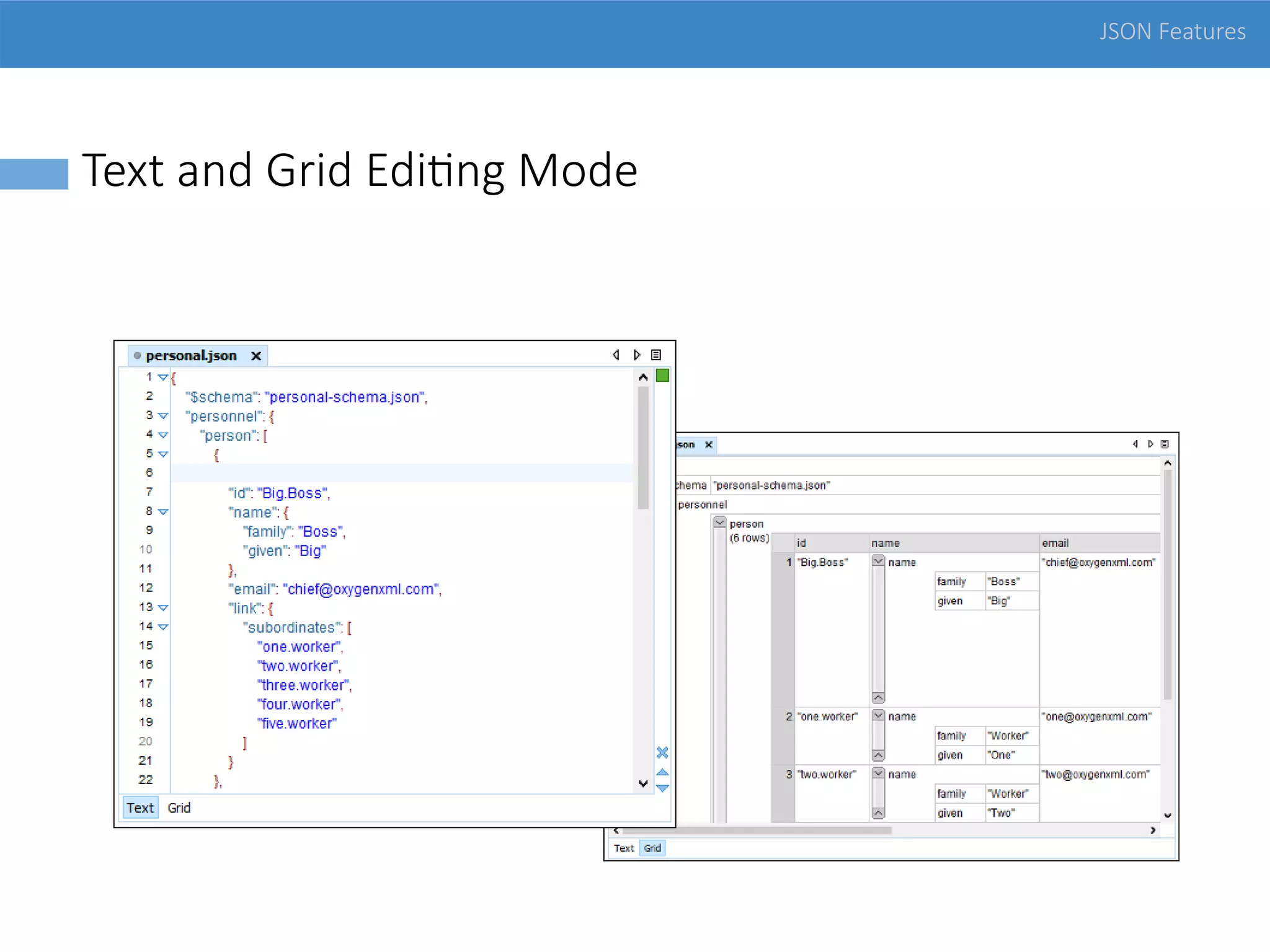
Task: Click line number 12 in the gutter
Action: click(146, 588)
